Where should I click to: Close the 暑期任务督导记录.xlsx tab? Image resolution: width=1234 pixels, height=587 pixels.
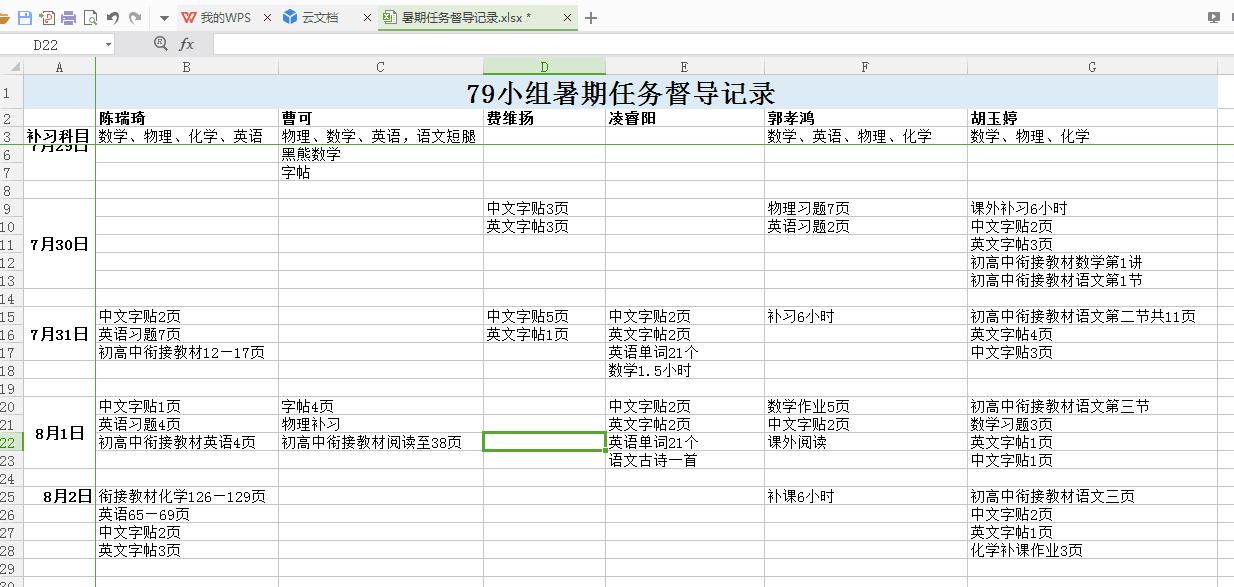(x=568, y=18)
